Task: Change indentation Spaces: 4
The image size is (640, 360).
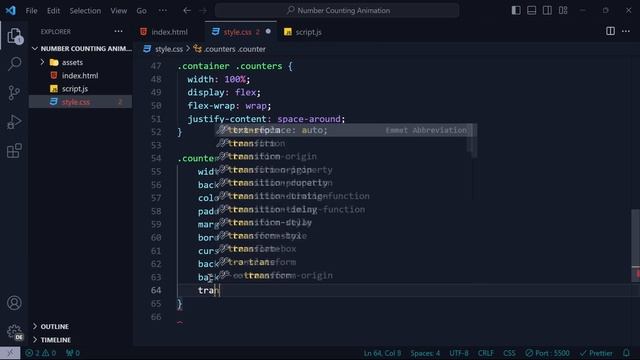Action: click(425, 353)
